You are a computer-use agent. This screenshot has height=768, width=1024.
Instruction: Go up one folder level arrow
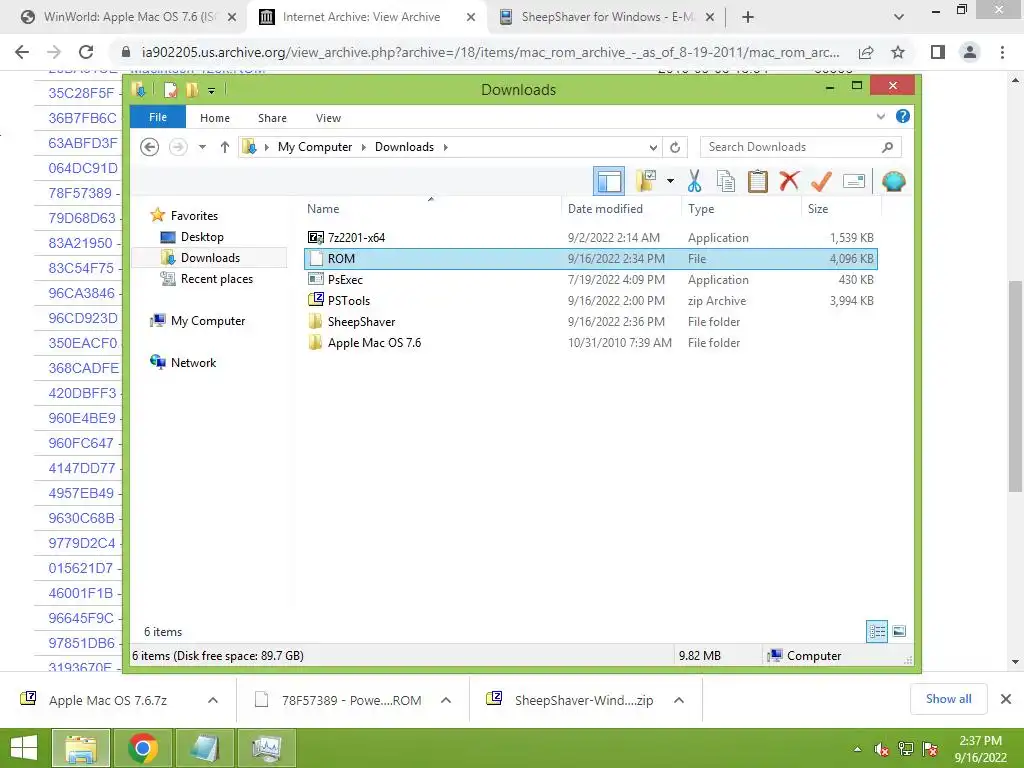coord(225,147)
